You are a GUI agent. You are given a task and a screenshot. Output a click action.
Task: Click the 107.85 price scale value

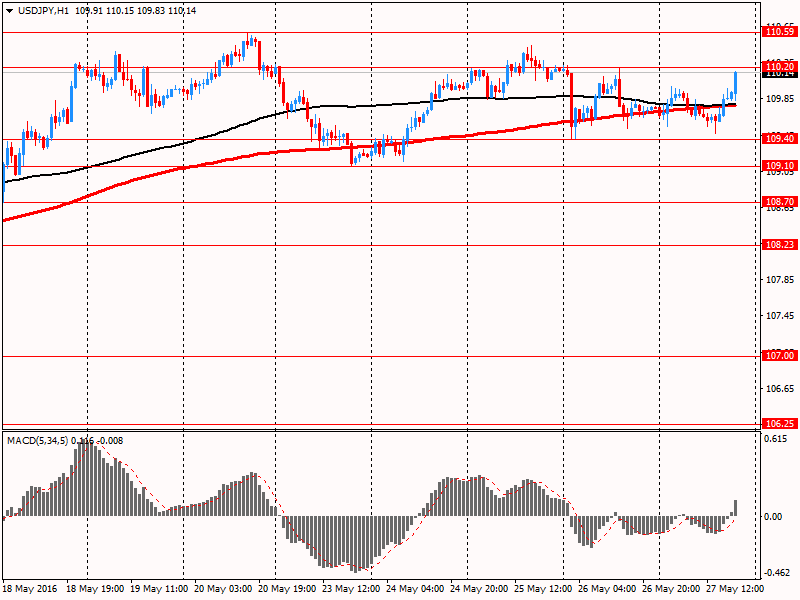coord(780,280)
